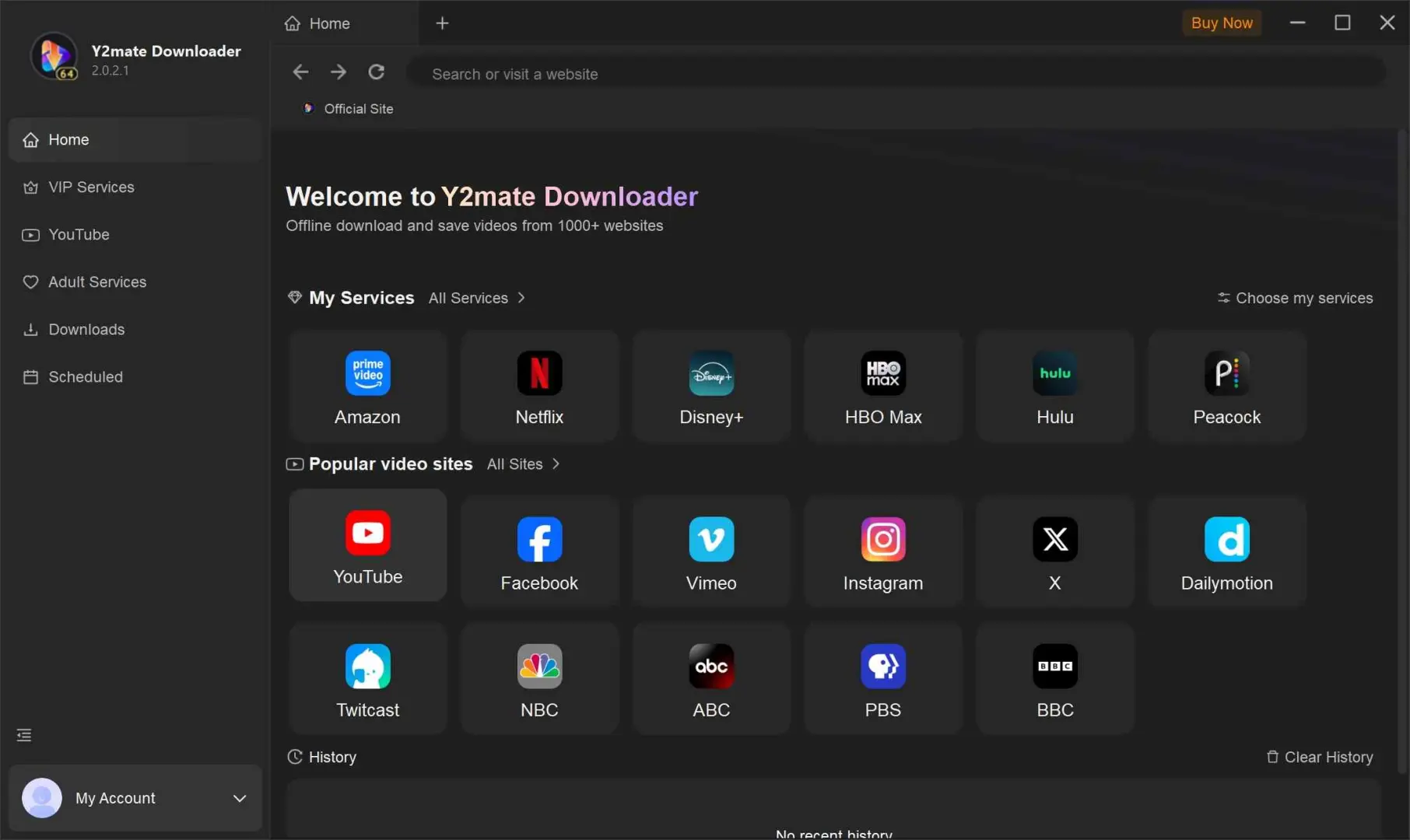The width and height of the screenshot is (1410, 840).
Task: Select Home in the sidebar
Action: 135,140
